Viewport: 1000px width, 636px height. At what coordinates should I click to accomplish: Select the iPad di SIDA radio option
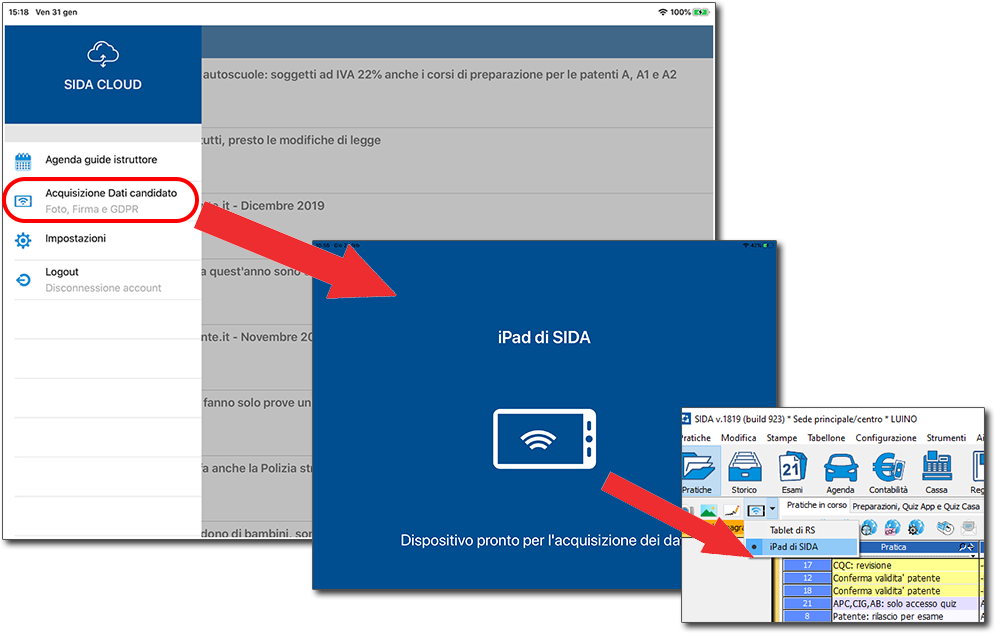(x=793, y=547)
